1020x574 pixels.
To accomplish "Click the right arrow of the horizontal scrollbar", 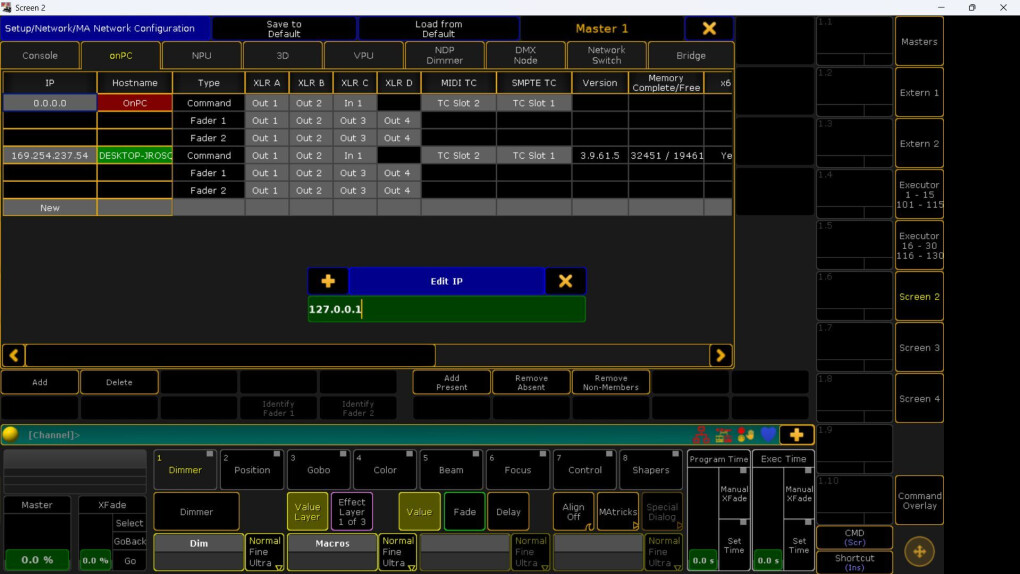I will (x=721, y=355).
